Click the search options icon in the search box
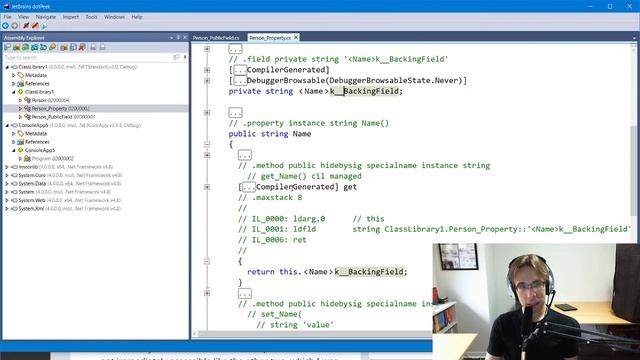Image resolution: width=640 pixels, height=360 pixels. tap(176, 57)
